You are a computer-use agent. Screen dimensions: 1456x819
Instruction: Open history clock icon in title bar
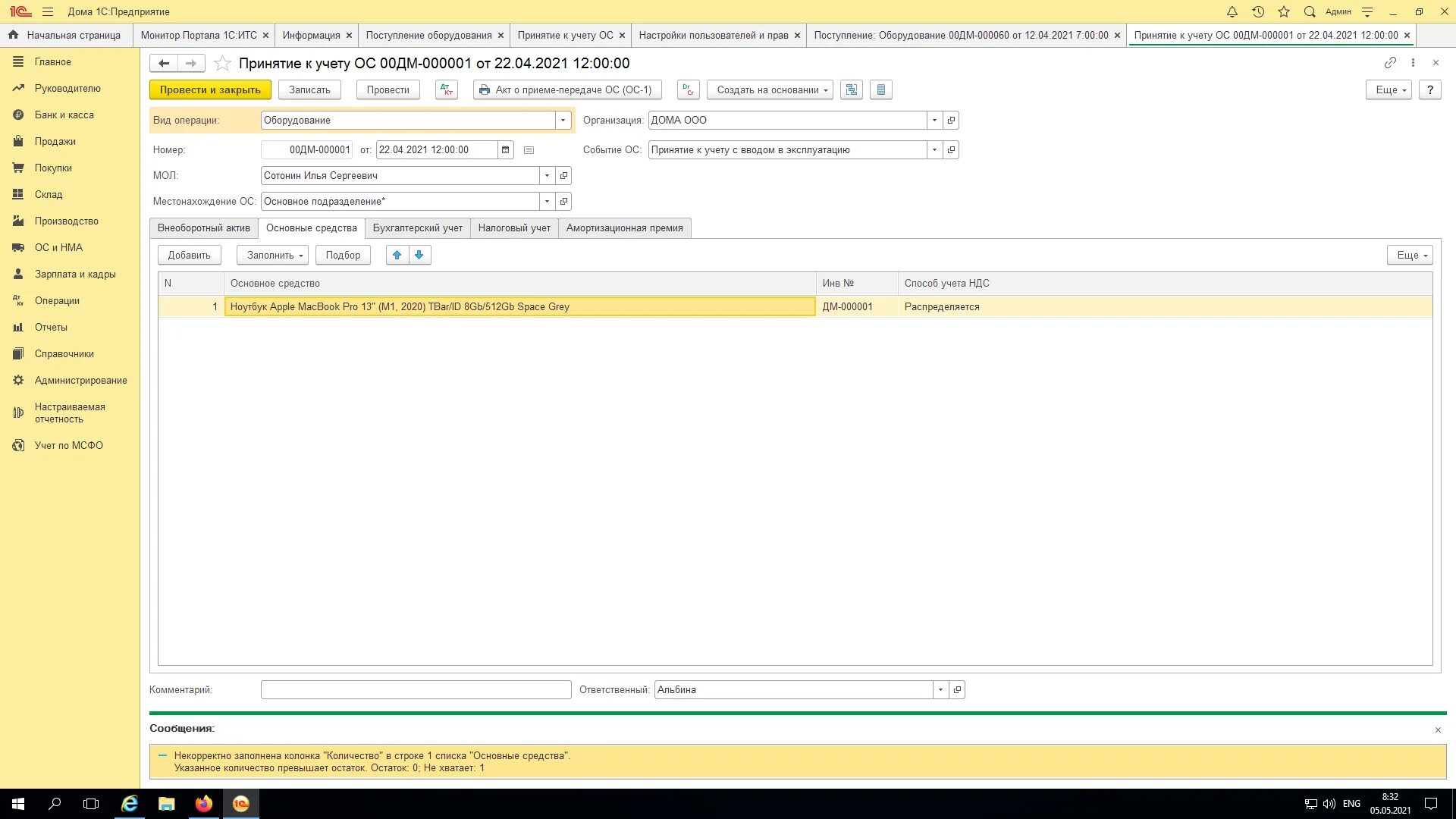[x=1258, y=11]
